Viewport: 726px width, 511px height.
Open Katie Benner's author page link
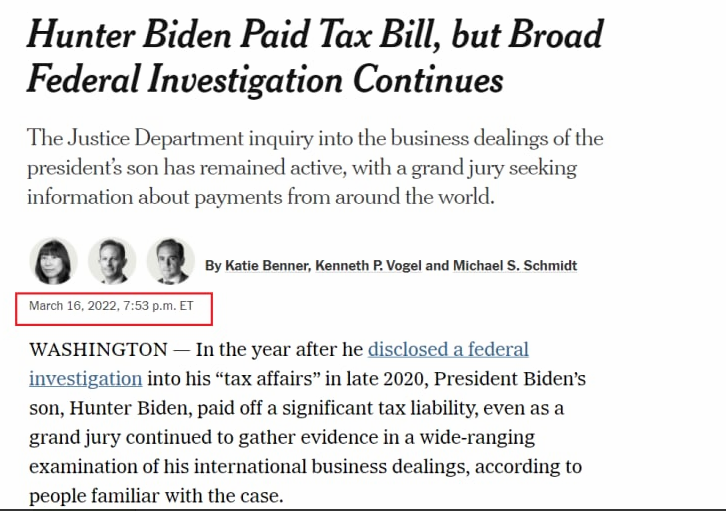click(x=267, y=266)
